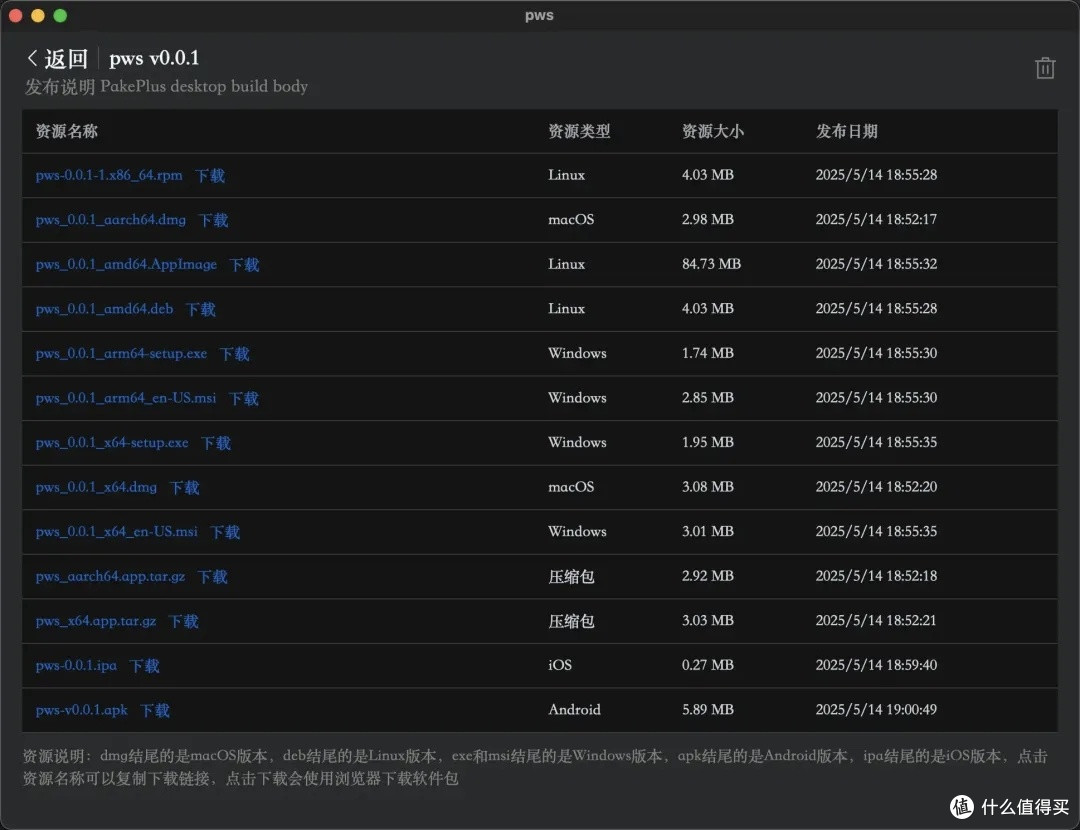Download pws-0.0.1.ipa via 下载
Screen dimensions: 1080x830
(x=144, y=666)
